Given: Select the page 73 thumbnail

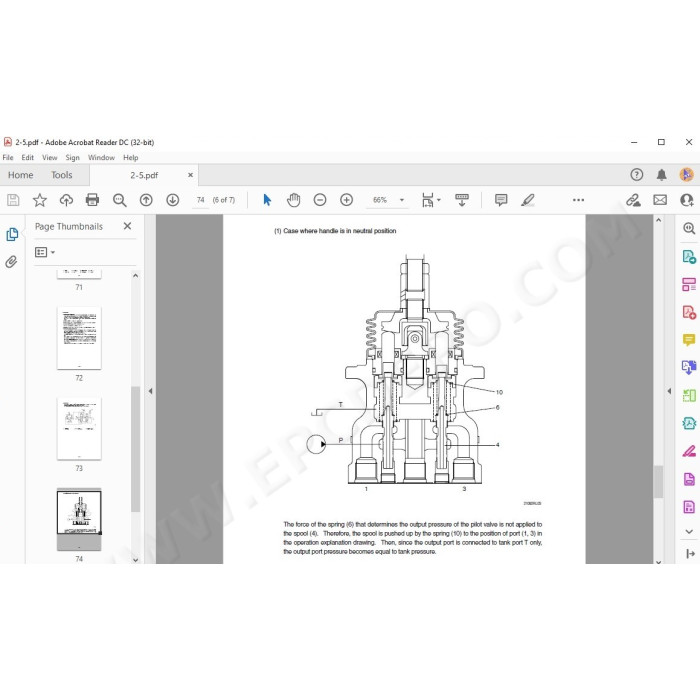Looking at the screenshot, I should point(79,429).
